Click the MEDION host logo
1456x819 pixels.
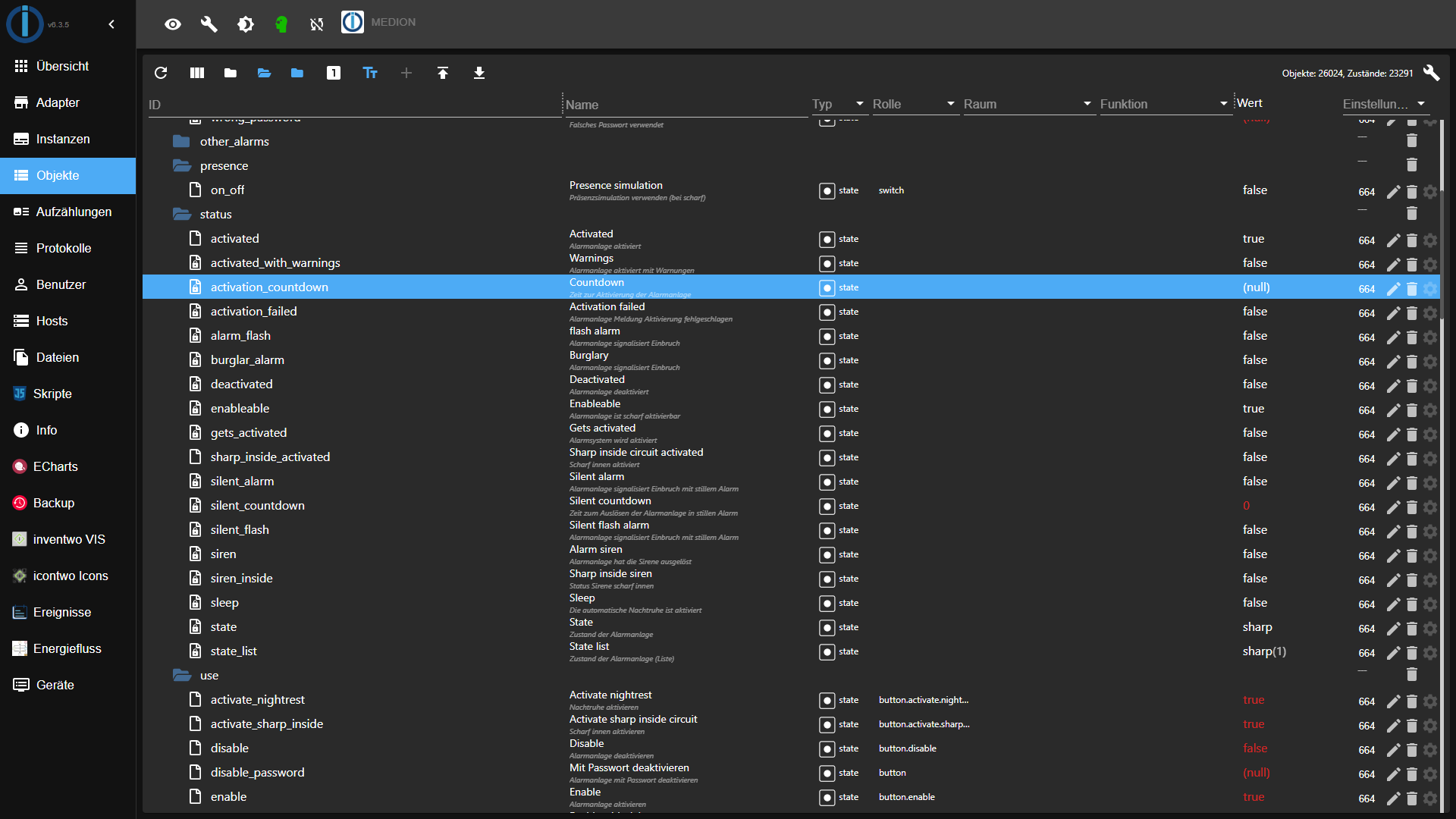[353, 22]
